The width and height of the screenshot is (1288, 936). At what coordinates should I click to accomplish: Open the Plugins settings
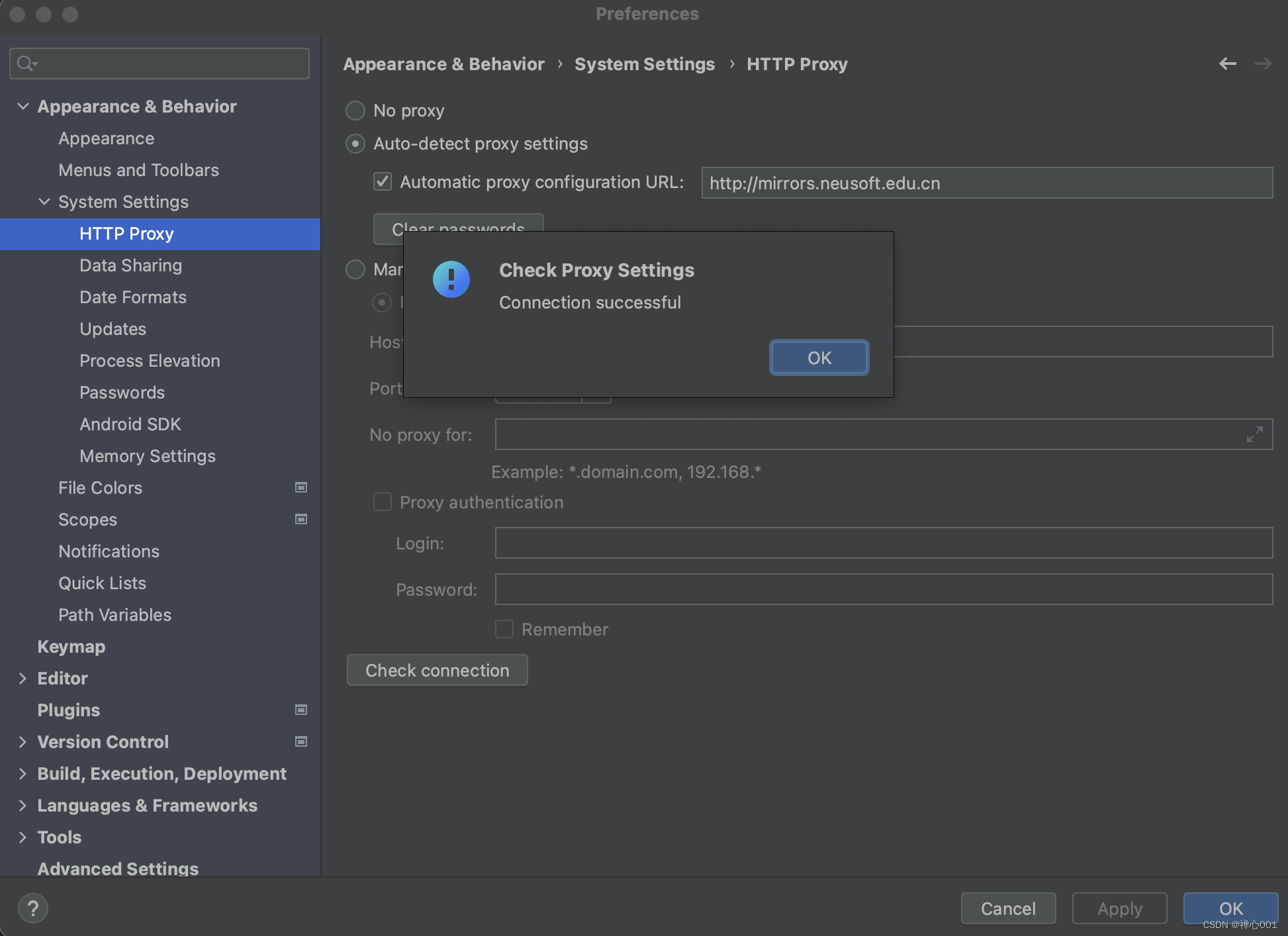pos(69,710)
